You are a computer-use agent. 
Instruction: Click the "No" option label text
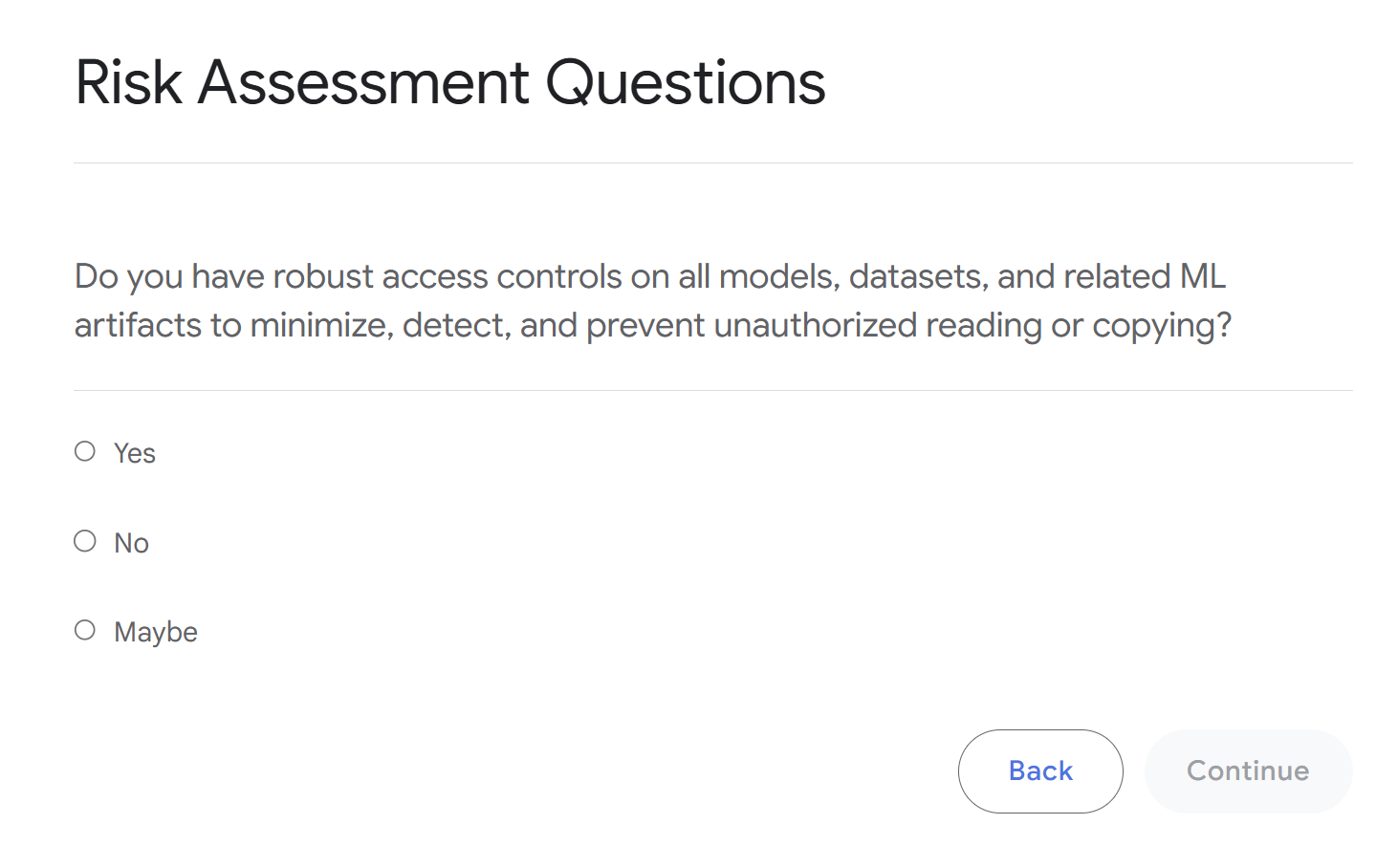click(132, 543)
